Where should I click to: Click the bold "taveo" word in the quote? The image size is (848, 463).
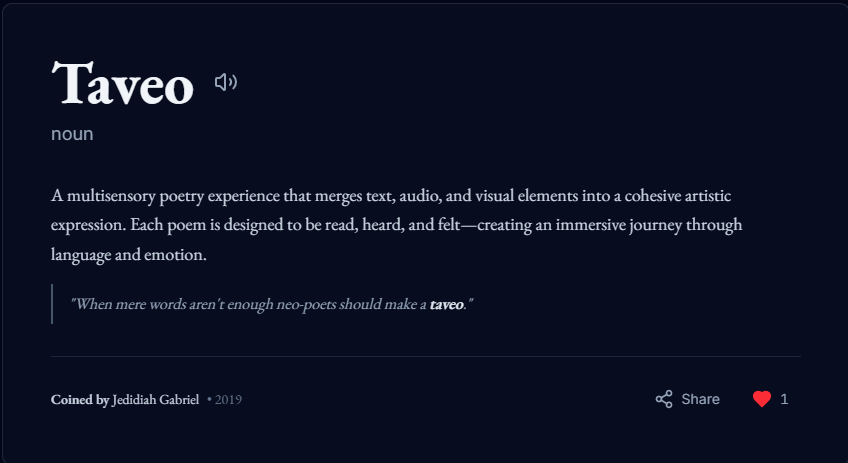point(446,304)
